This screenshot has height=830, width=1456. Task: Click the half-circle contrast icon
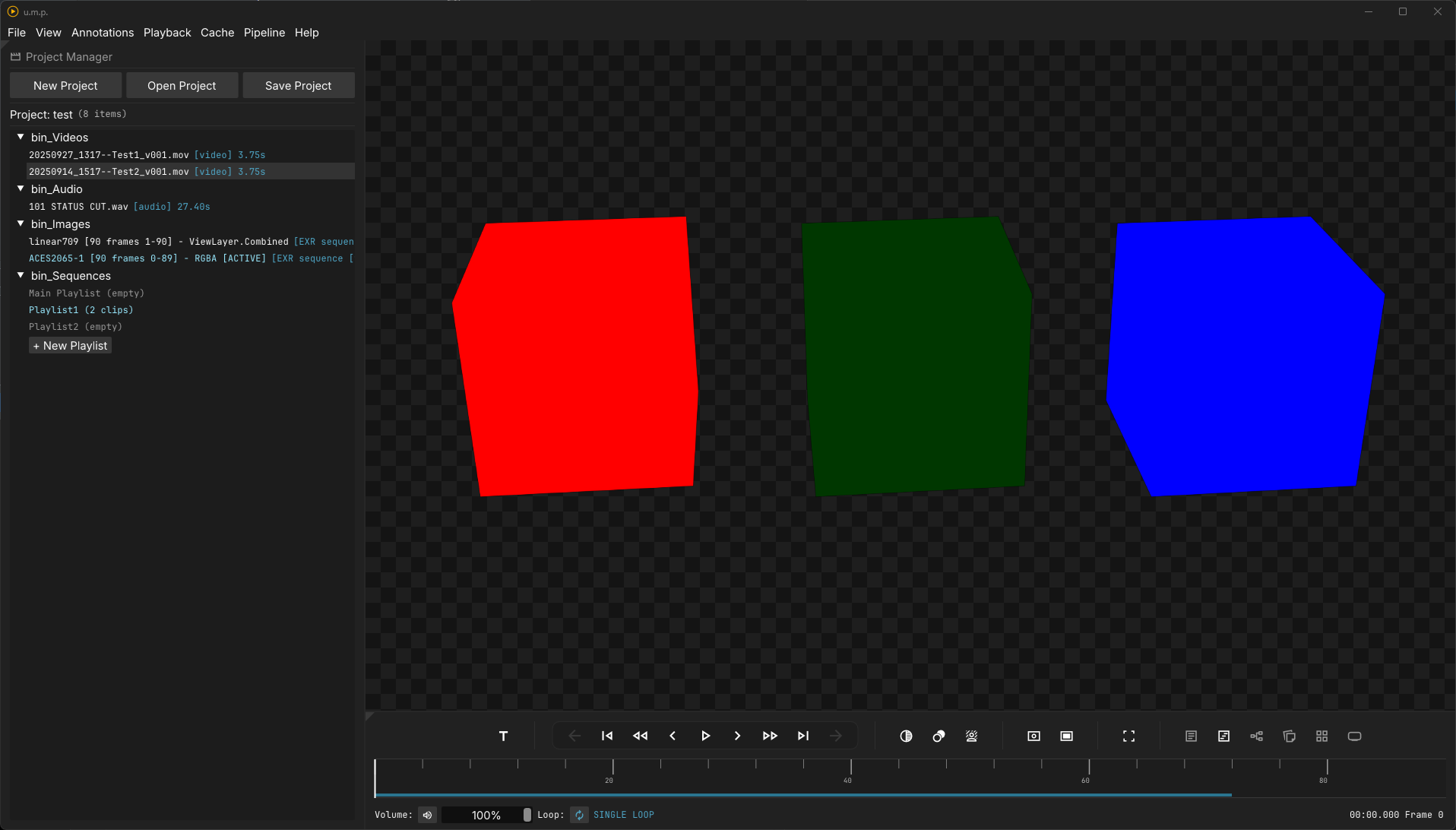(906, 736)
